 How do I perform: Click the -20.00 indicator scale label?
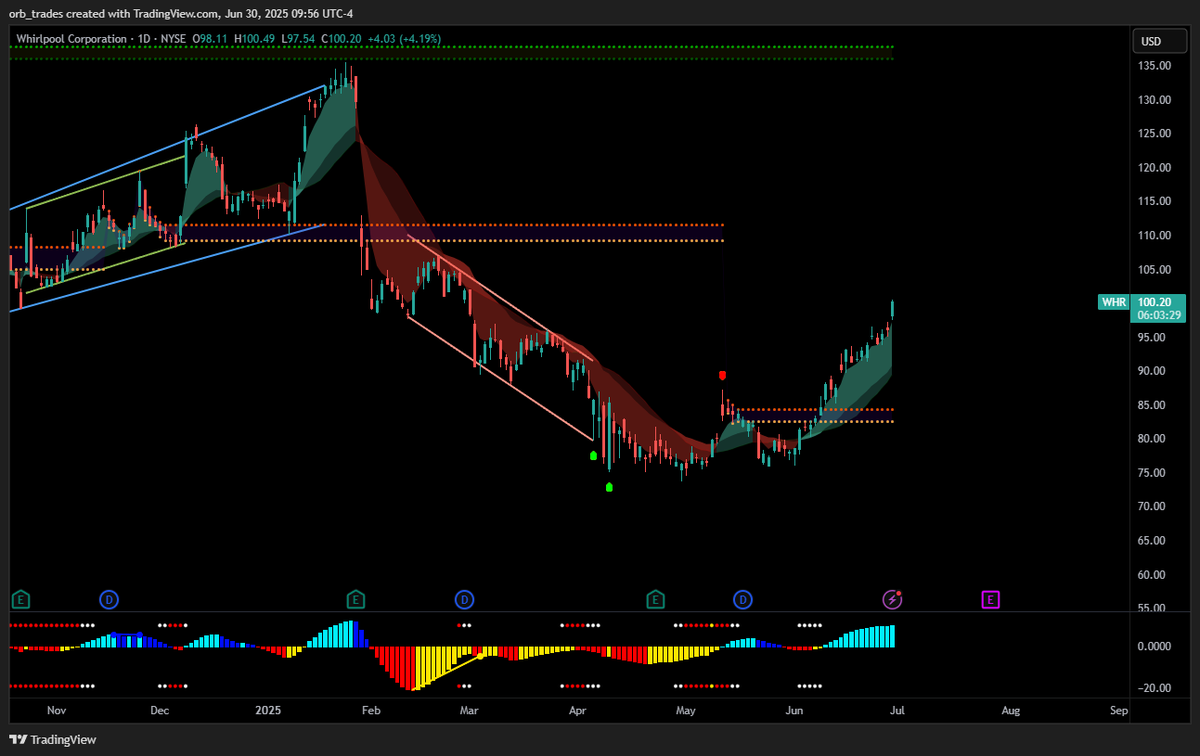tap(1154, 688)
